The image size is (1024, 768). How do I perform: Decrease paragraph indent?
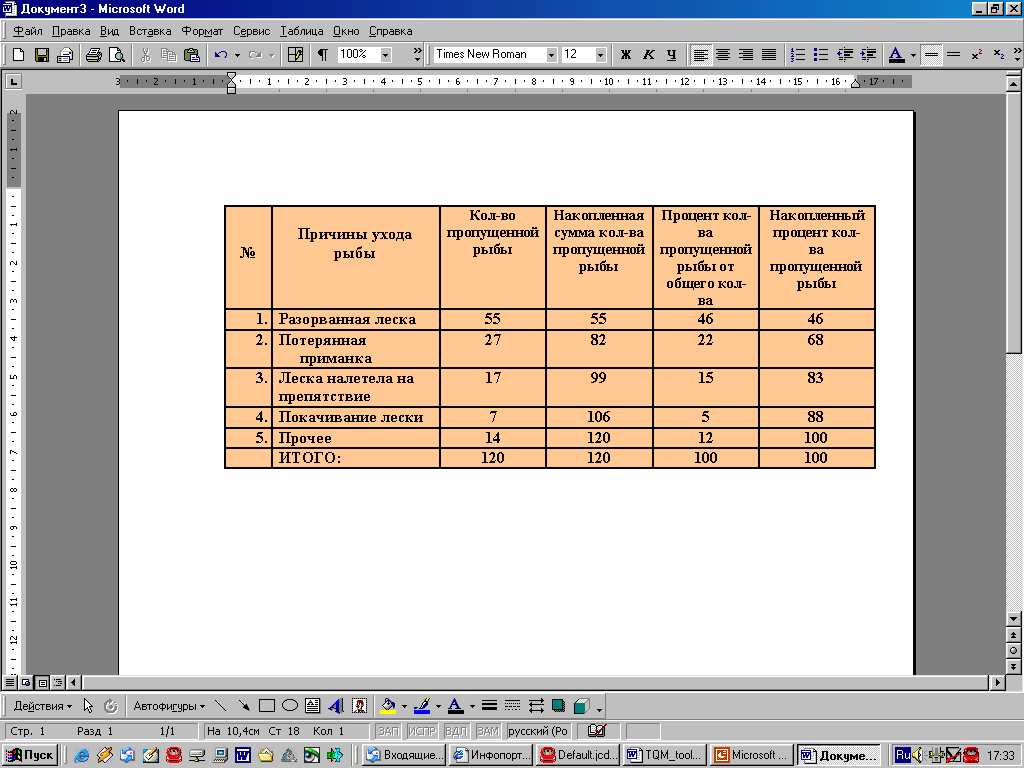coord(844,55)
